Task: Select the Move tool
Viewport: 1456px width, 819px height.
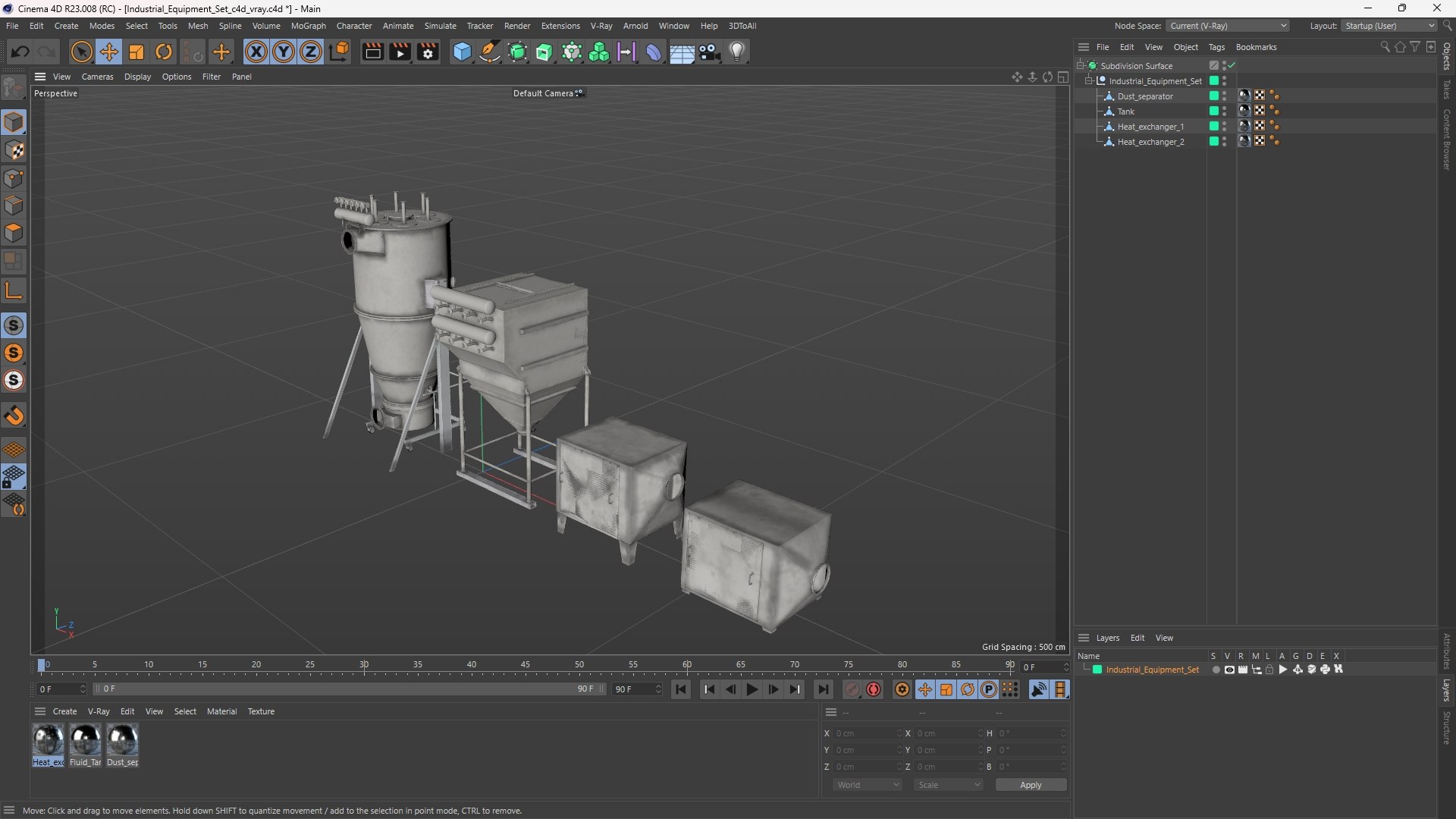Action: [109, 52]
